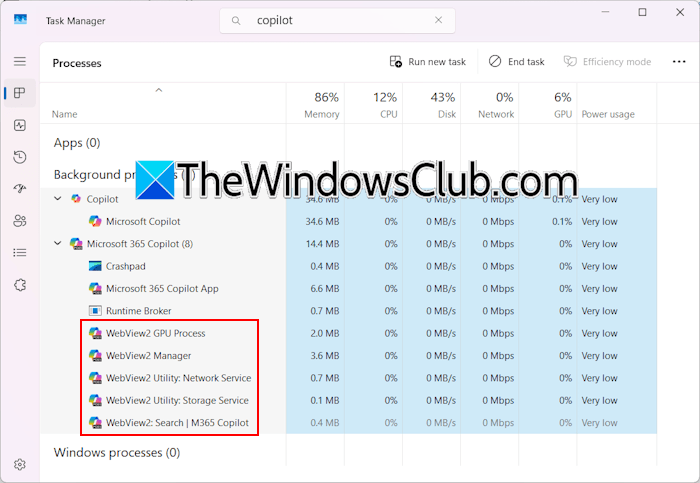Viewport: 700px width, 483px height.
Task: Maximize the Task Manager window
Action: coord(642,12)
